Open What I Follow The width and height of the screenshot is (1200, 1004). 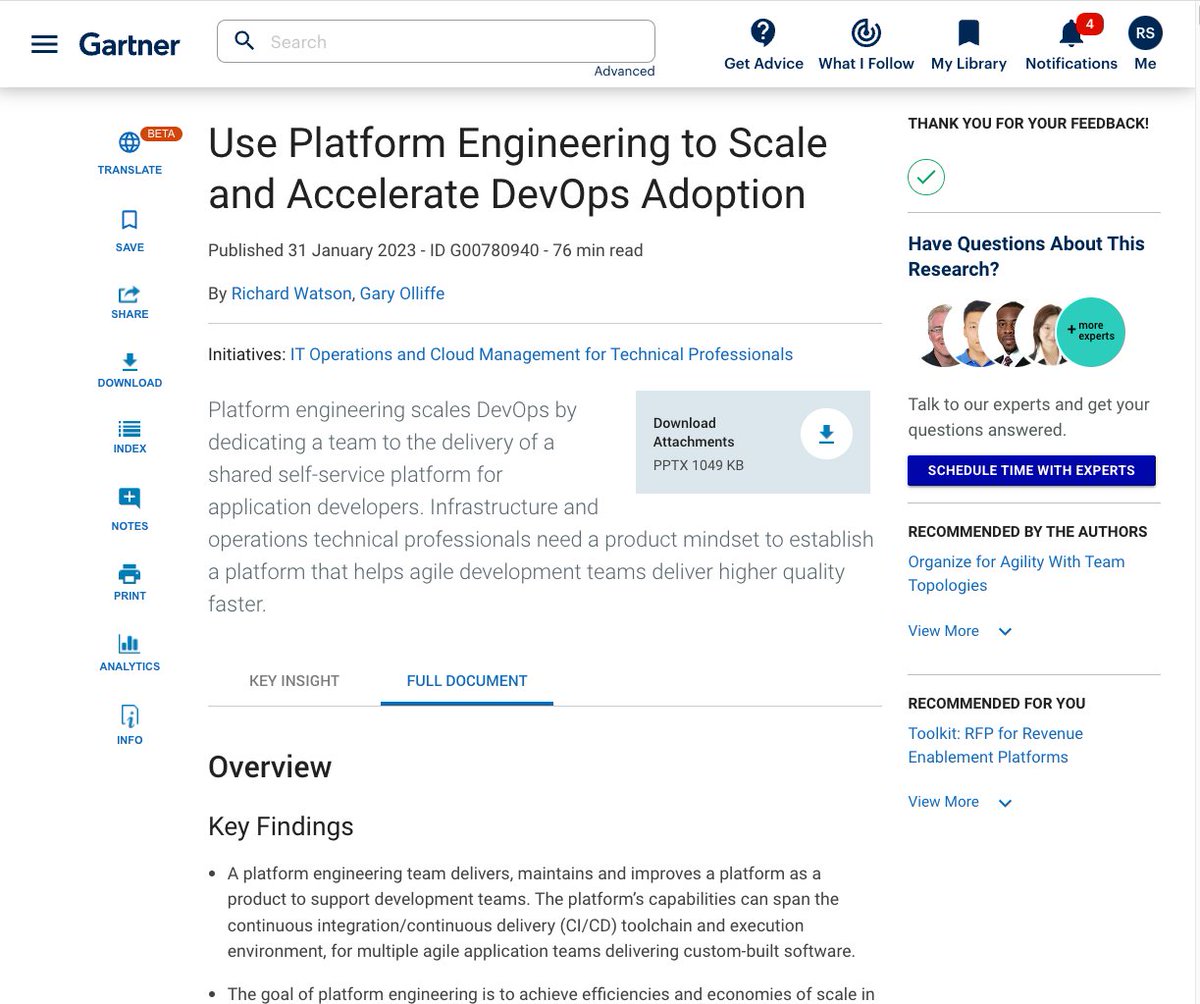[x=866, y=46]
